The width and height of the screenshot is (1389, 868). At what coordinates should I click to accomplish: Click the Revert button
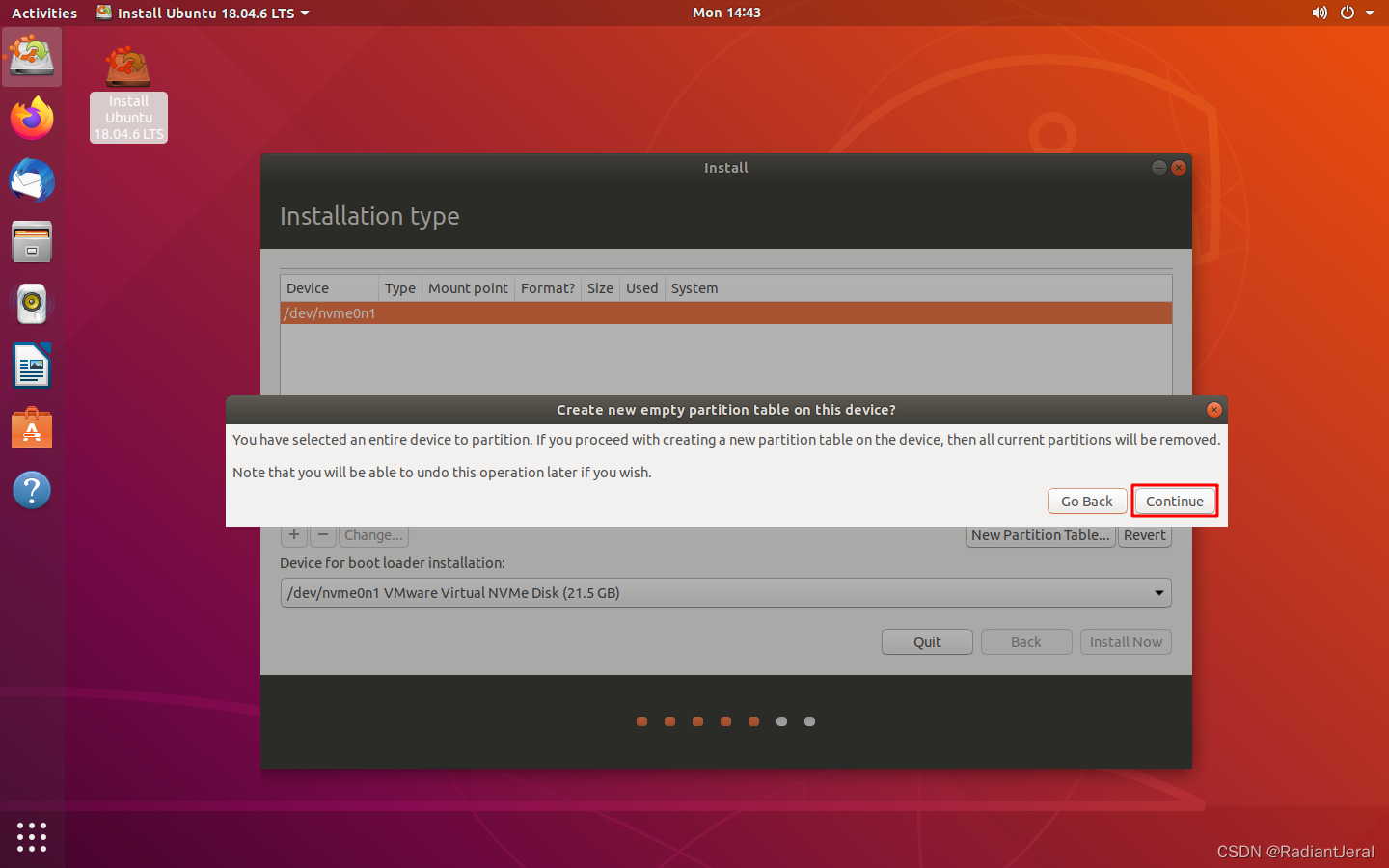[1145, 535]
